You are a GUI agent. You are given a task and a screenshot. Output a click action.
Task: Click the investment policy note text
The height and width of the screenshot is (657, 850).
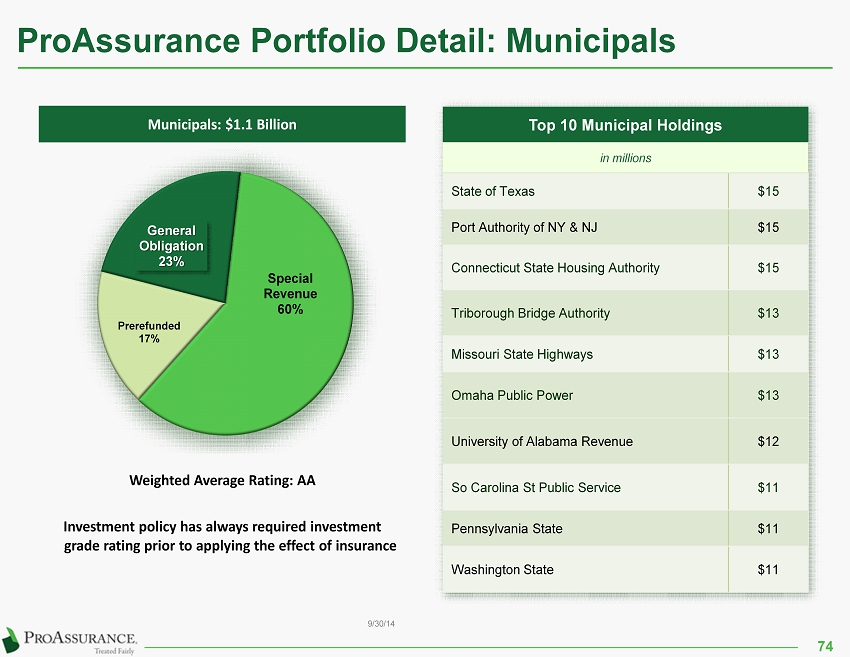tap(230, 536)
